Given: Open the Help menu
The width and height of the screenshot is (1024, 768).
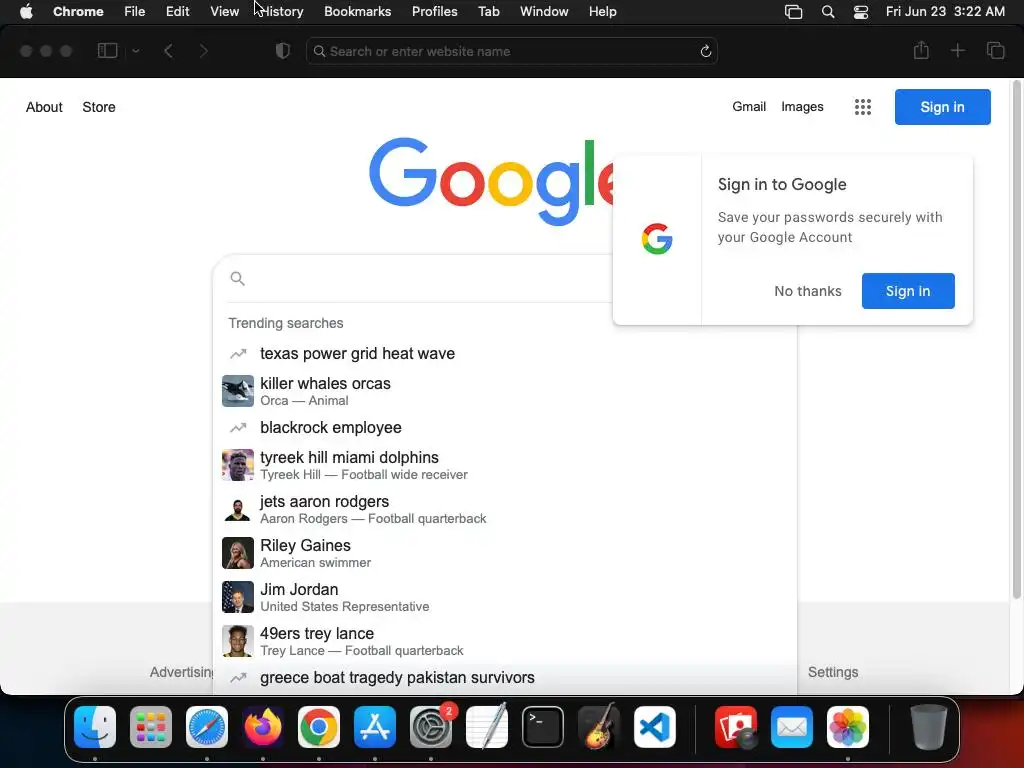Looking at the screenshot, I should point(602,11).
